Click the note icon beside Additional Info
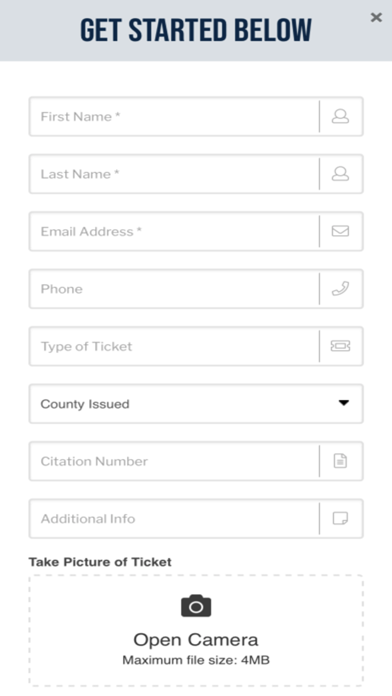The height and width of the screenshot is (696, 392). 341,518
